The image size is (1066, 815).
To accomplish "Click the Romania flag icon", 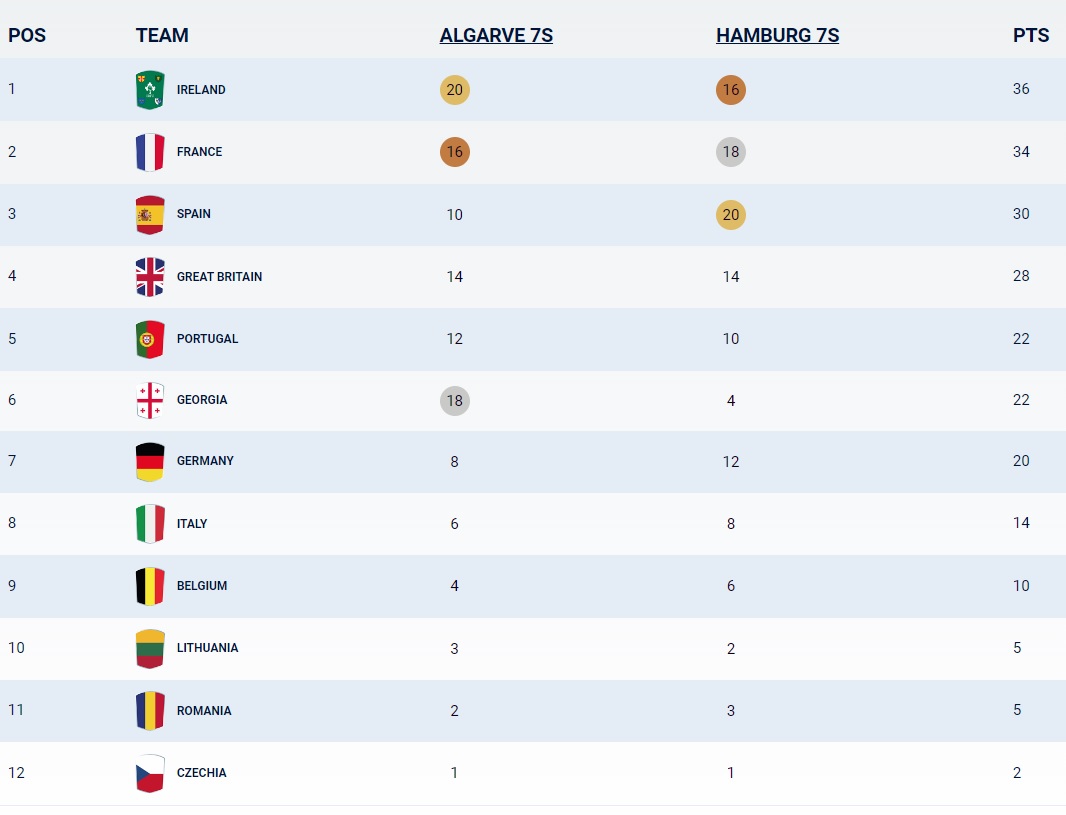I will (150, 711).
